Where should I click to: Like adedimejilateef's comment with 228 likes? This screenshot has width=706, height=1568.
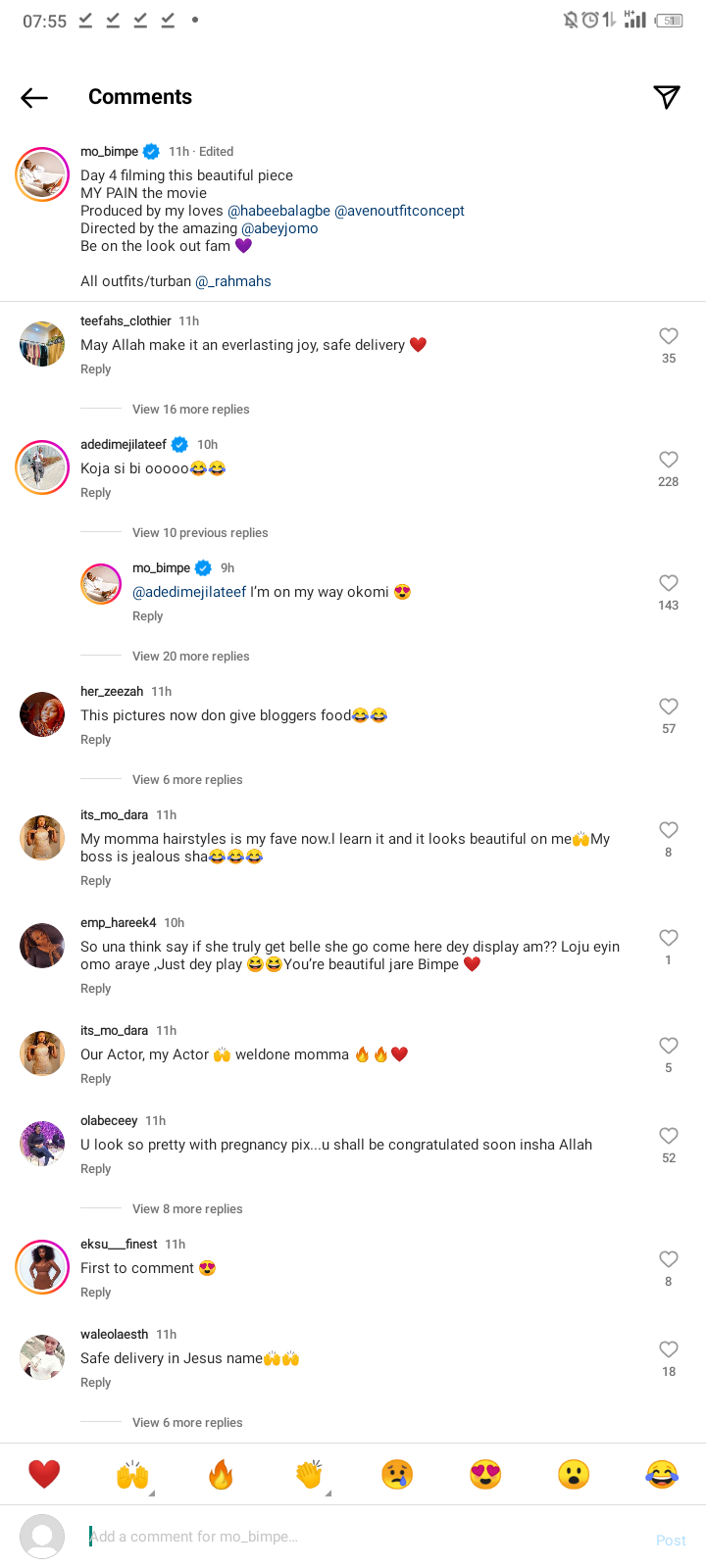(669, 460)
